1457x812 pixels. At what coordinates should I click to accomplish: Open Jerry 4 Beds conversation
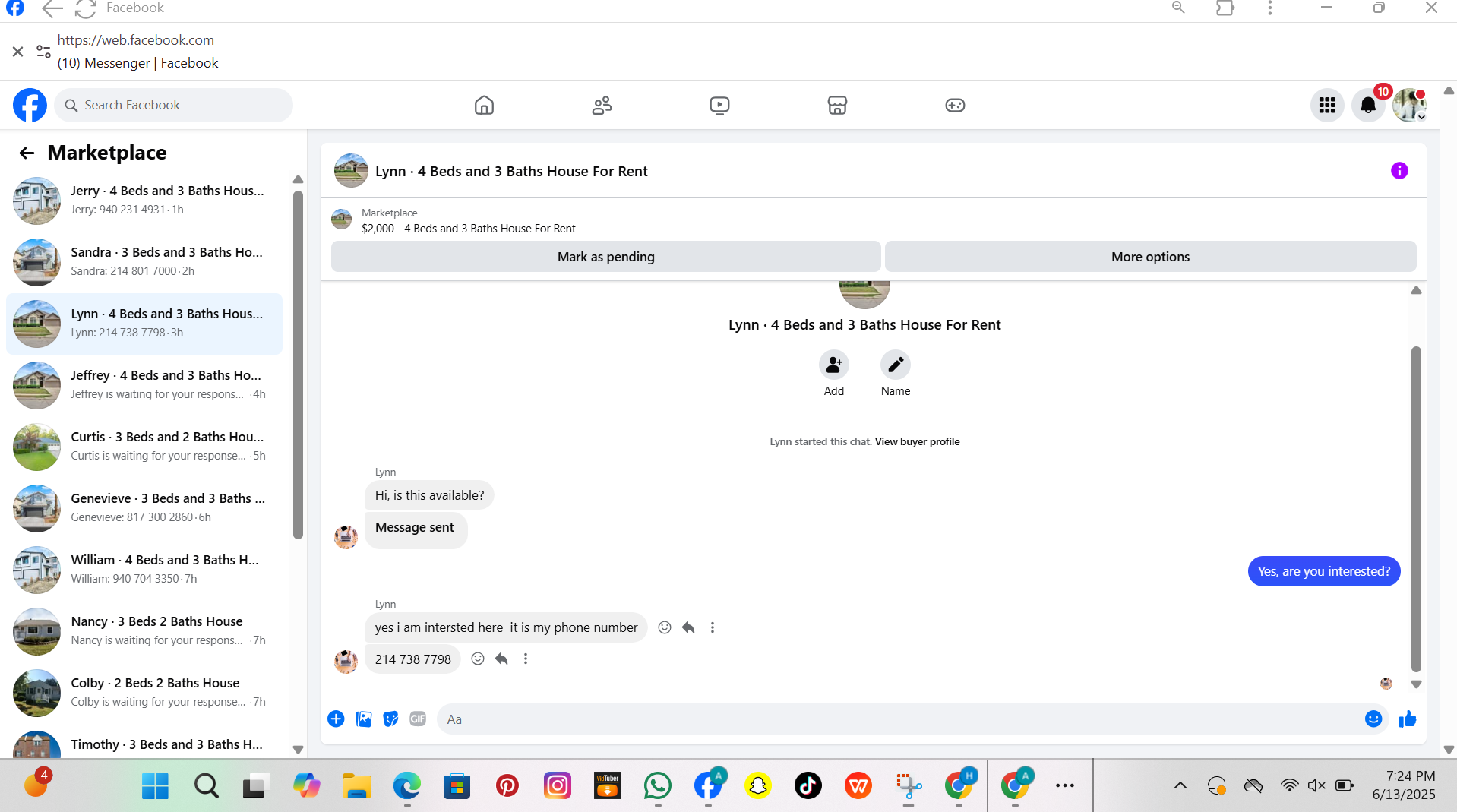[144, 201]
